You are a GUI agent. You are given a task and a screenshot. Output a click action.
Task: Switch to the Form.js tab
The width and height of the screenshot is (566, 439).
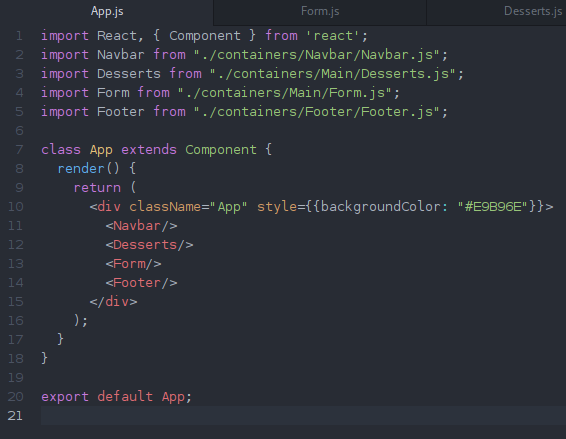(x=320, y=12)
